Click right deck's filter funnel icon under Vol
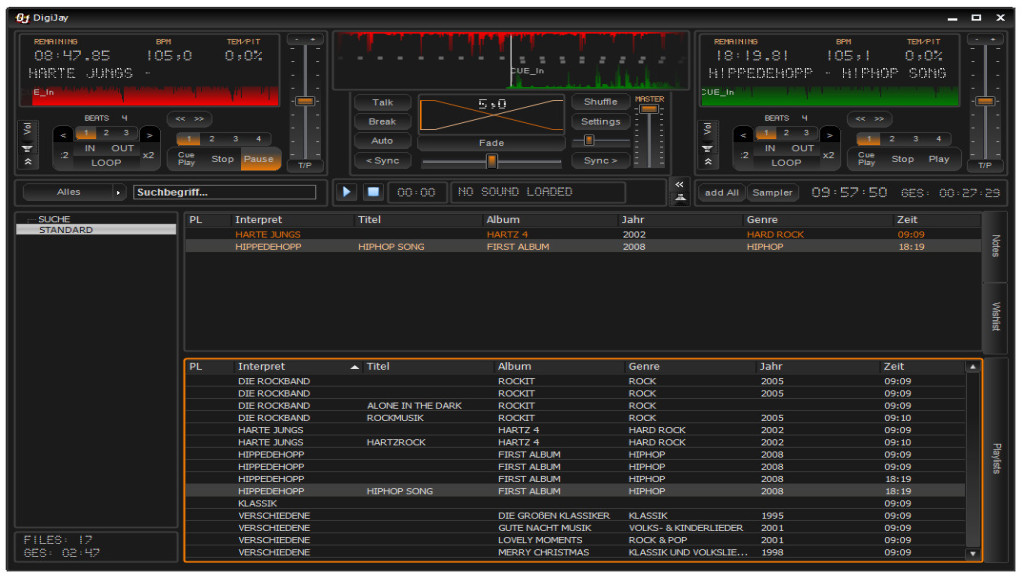Image resolution: width=1024 pixels, height=576 pixels. point(708,148)
